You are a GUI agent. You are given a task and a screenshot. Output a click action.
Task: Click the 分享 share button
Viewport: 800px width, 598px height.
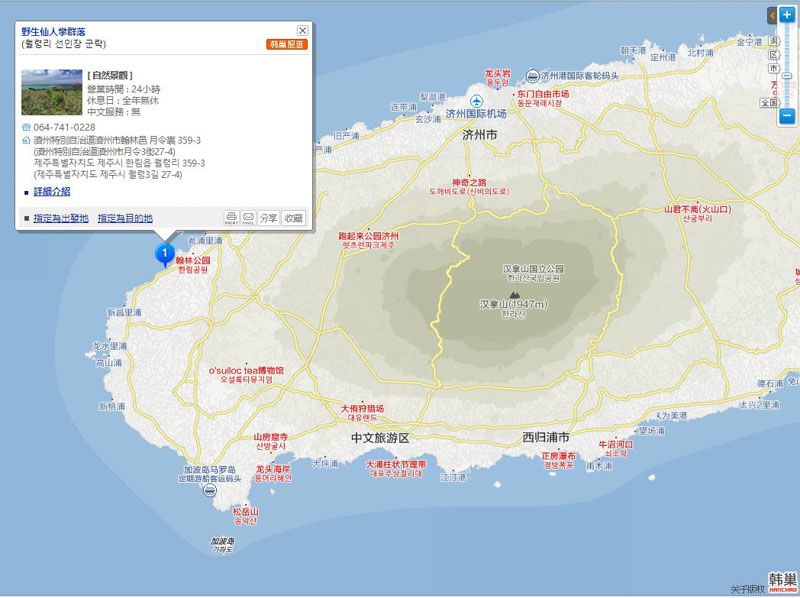click(268, 218)
